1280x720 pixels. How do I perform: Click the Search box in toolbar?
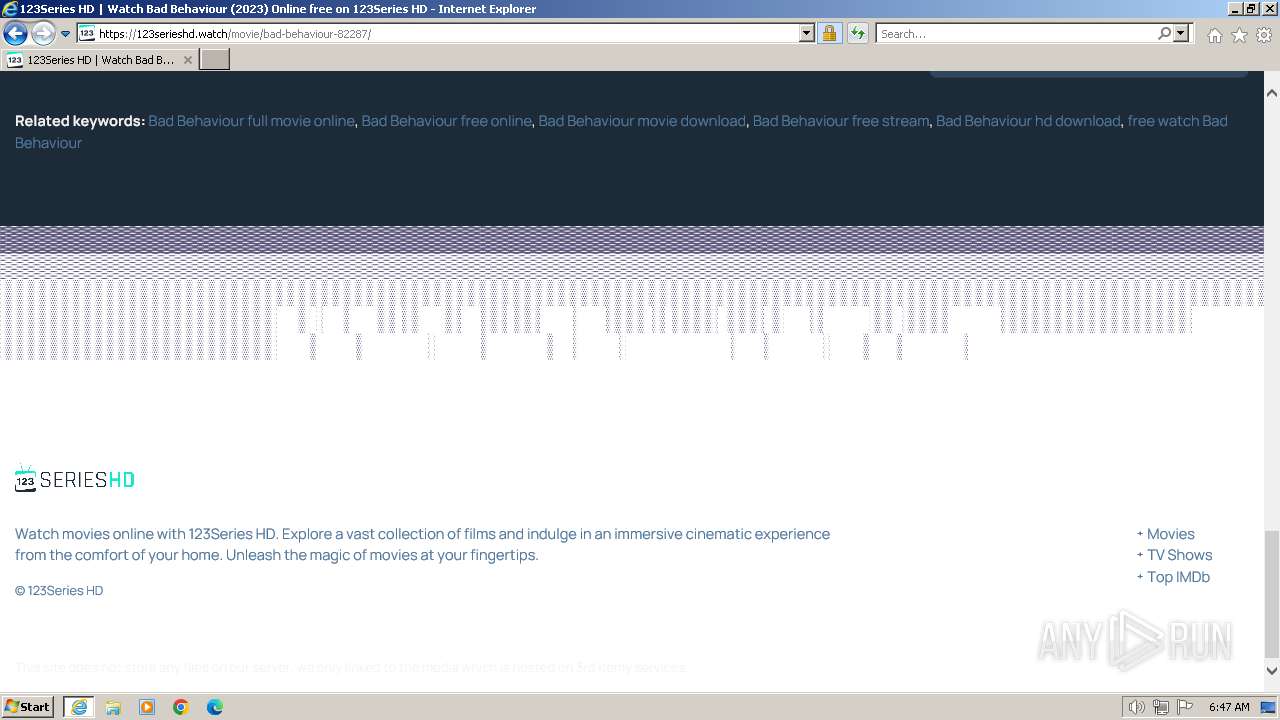pos(1016,34)
